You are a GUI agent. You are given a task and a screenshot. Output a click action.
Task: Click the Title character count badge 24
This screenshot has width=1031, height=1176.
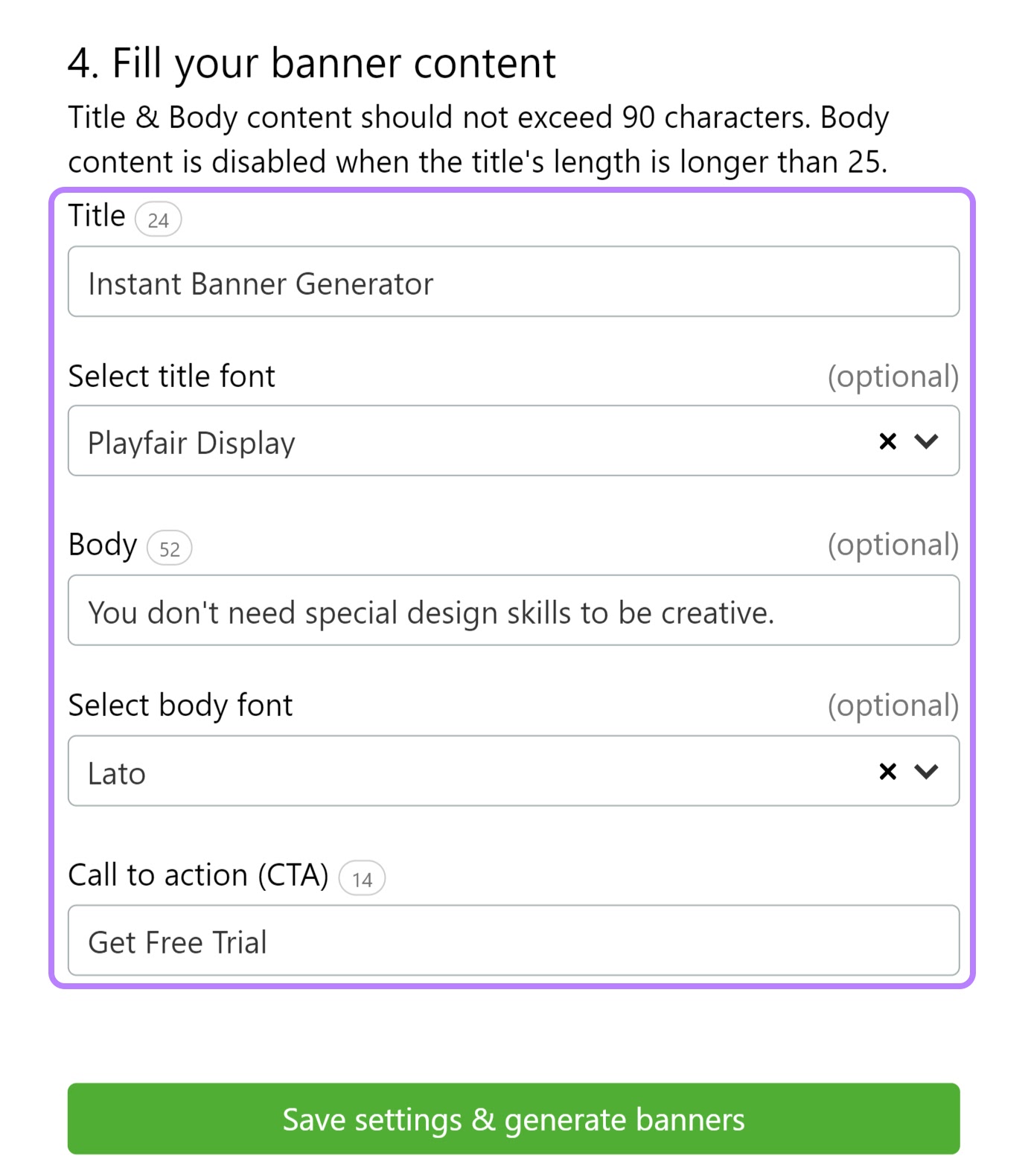(x=158, y=220)
